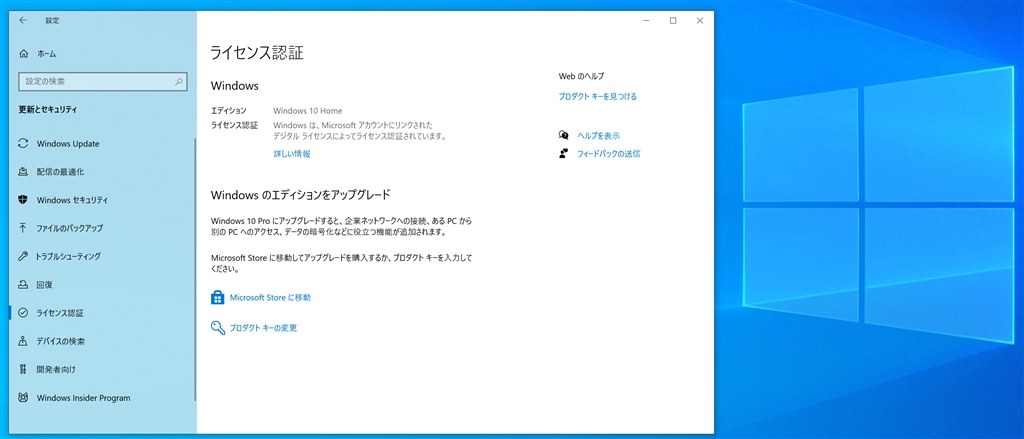This screenshot has height=439, width=1024.
Task: Click the search magnifier icon in settings search
Action: tap(178, 82)
